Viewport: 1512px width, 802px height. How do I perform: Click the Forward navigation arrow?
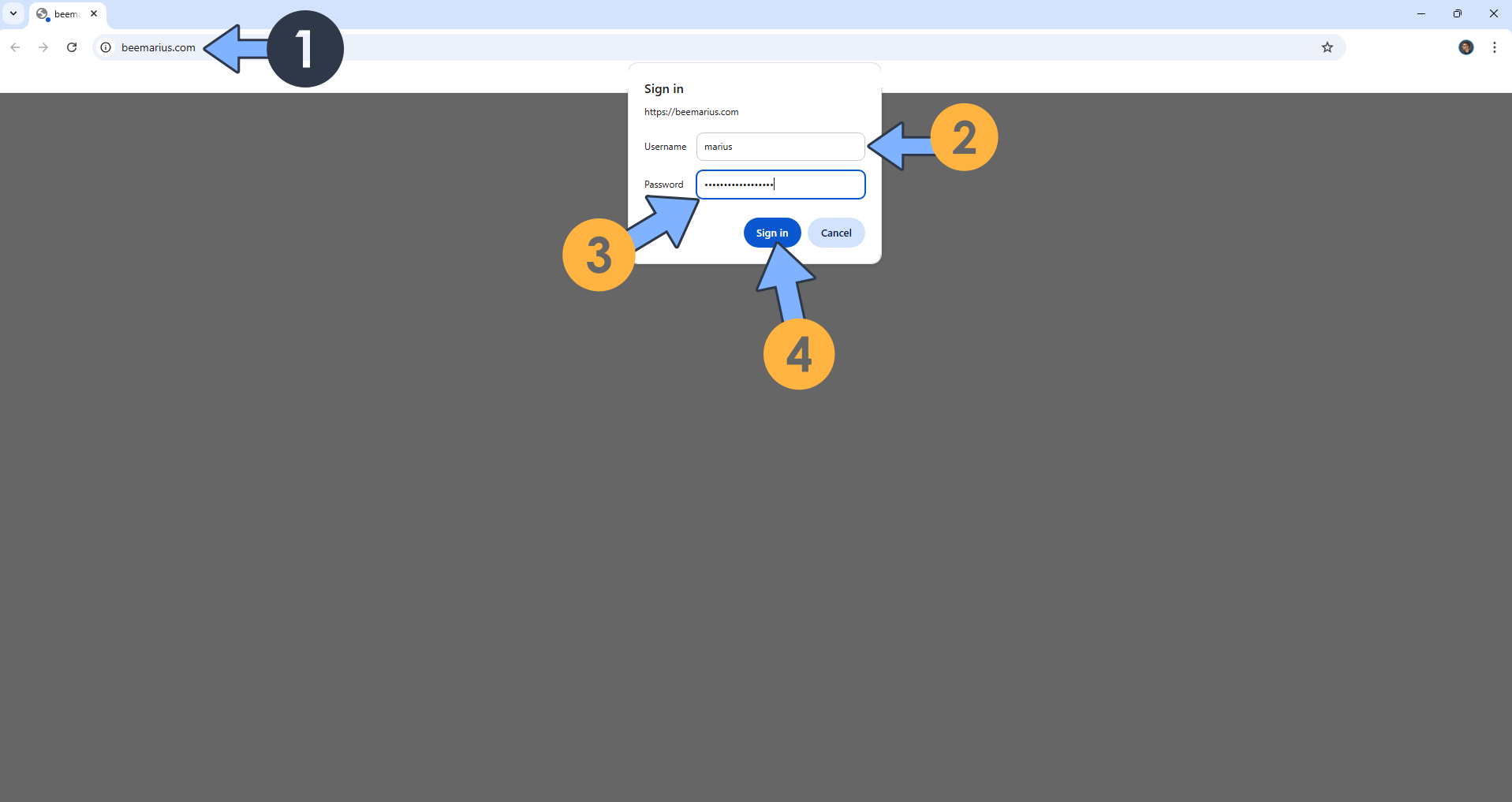tap(43, 47)
